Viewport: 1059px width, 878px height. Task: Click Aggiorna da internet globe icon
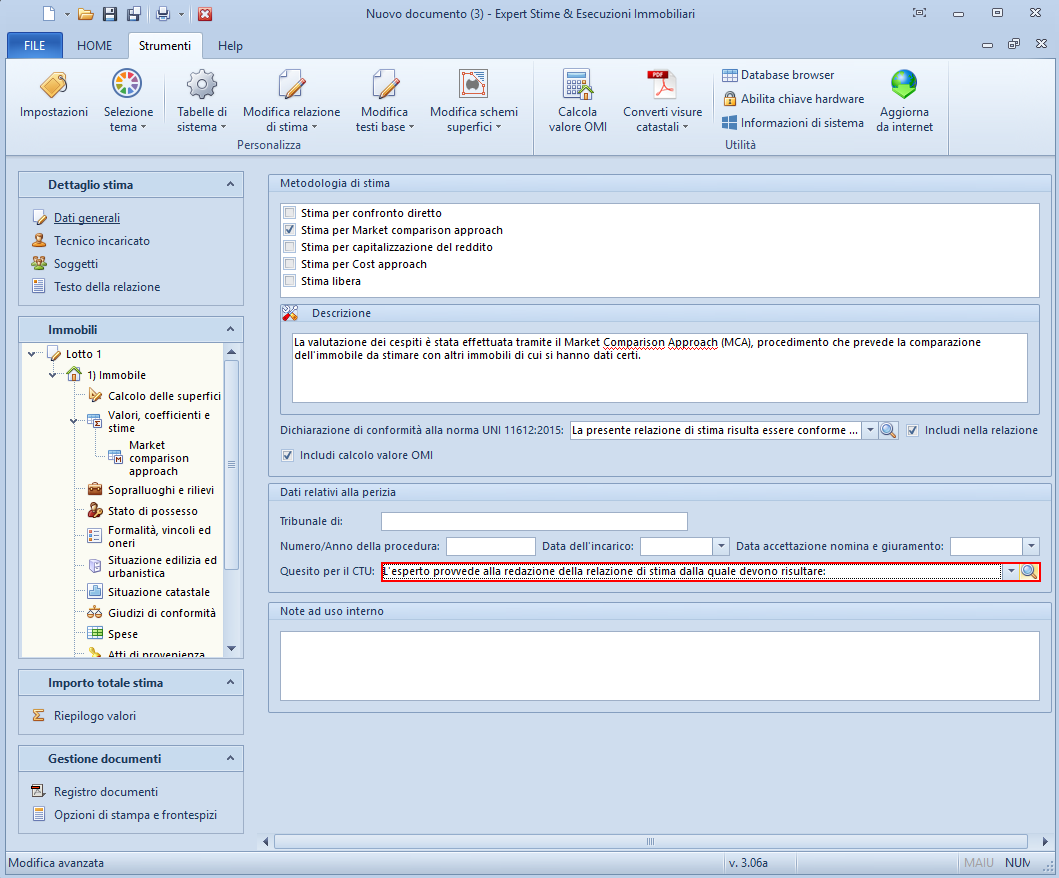pyautogui.click(x=904, y=85)
